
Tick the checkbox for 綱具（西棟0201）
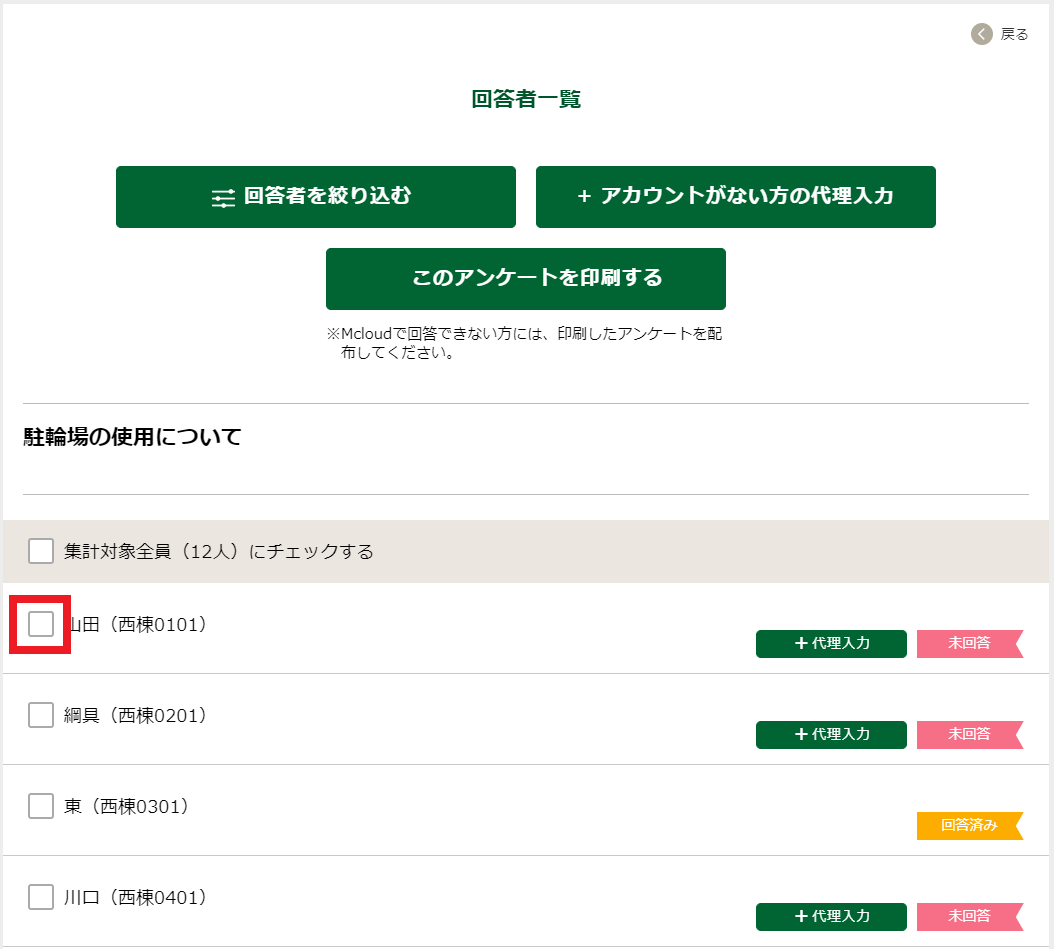click(x=41, y=715)
